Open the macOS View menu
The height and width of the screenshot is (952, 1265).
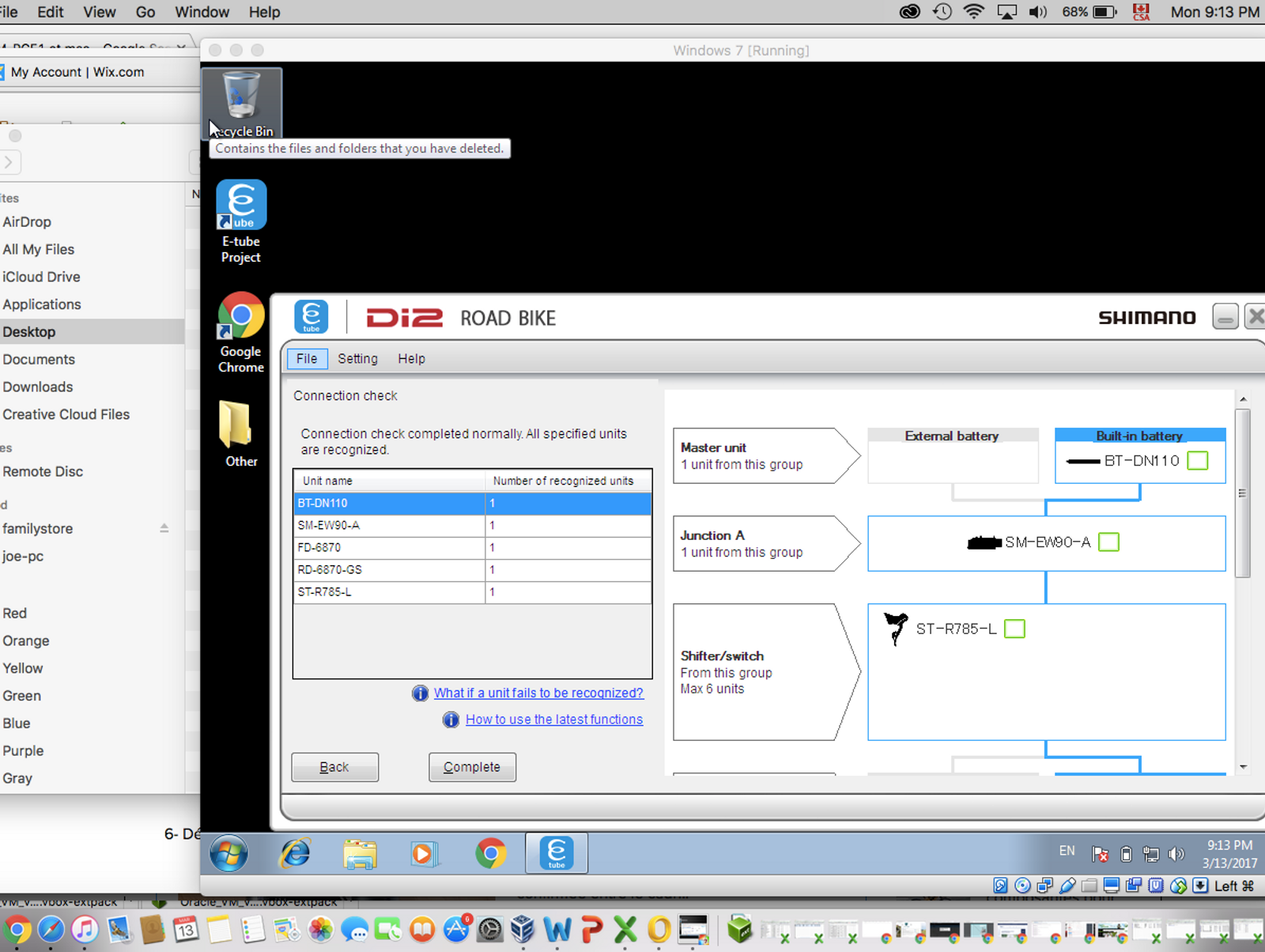(x=99, y=12)
